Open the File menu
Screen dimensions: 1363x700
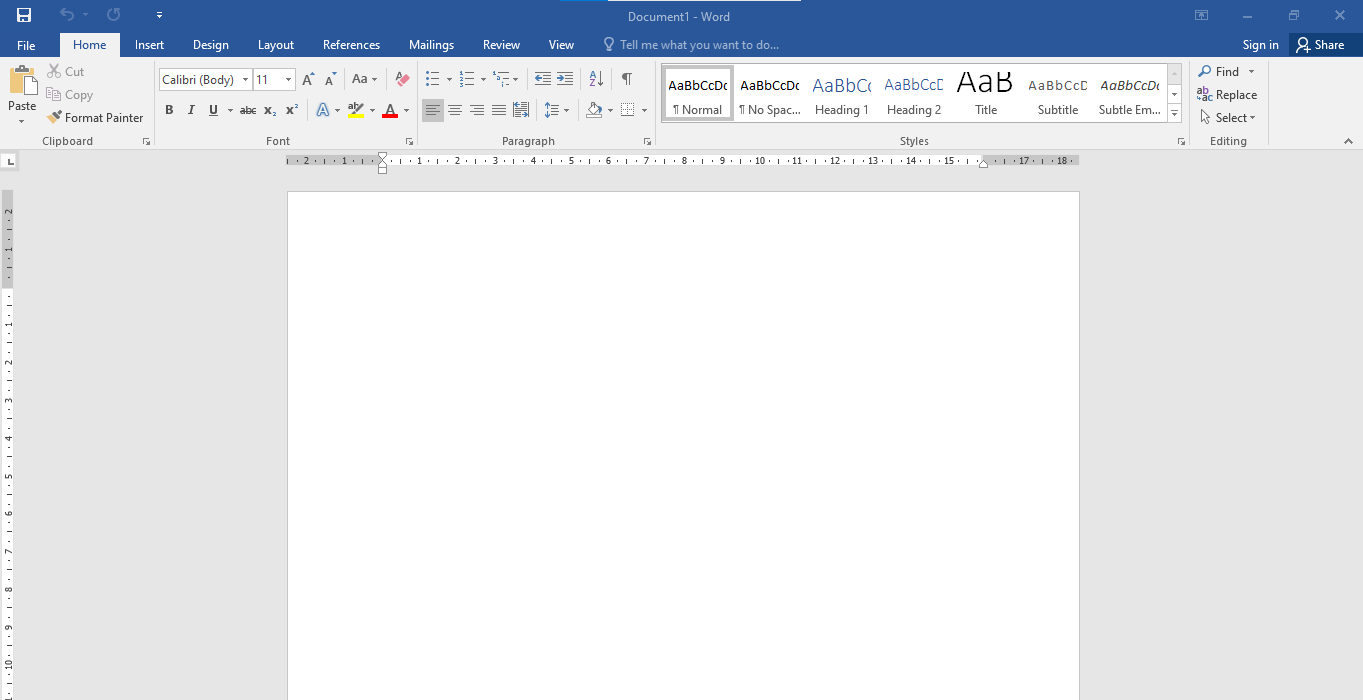click(26, 45)
